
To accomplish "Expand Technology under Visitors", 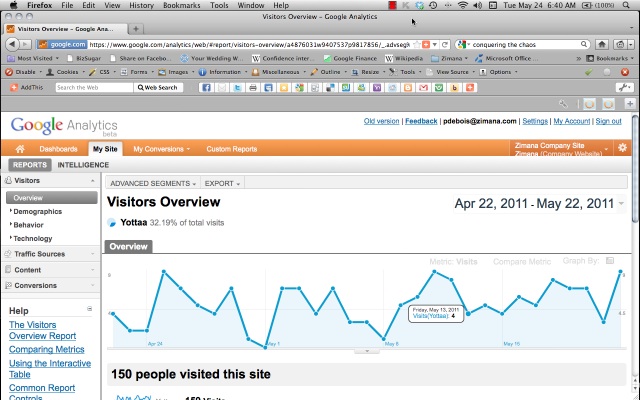I will click(31, 238).
